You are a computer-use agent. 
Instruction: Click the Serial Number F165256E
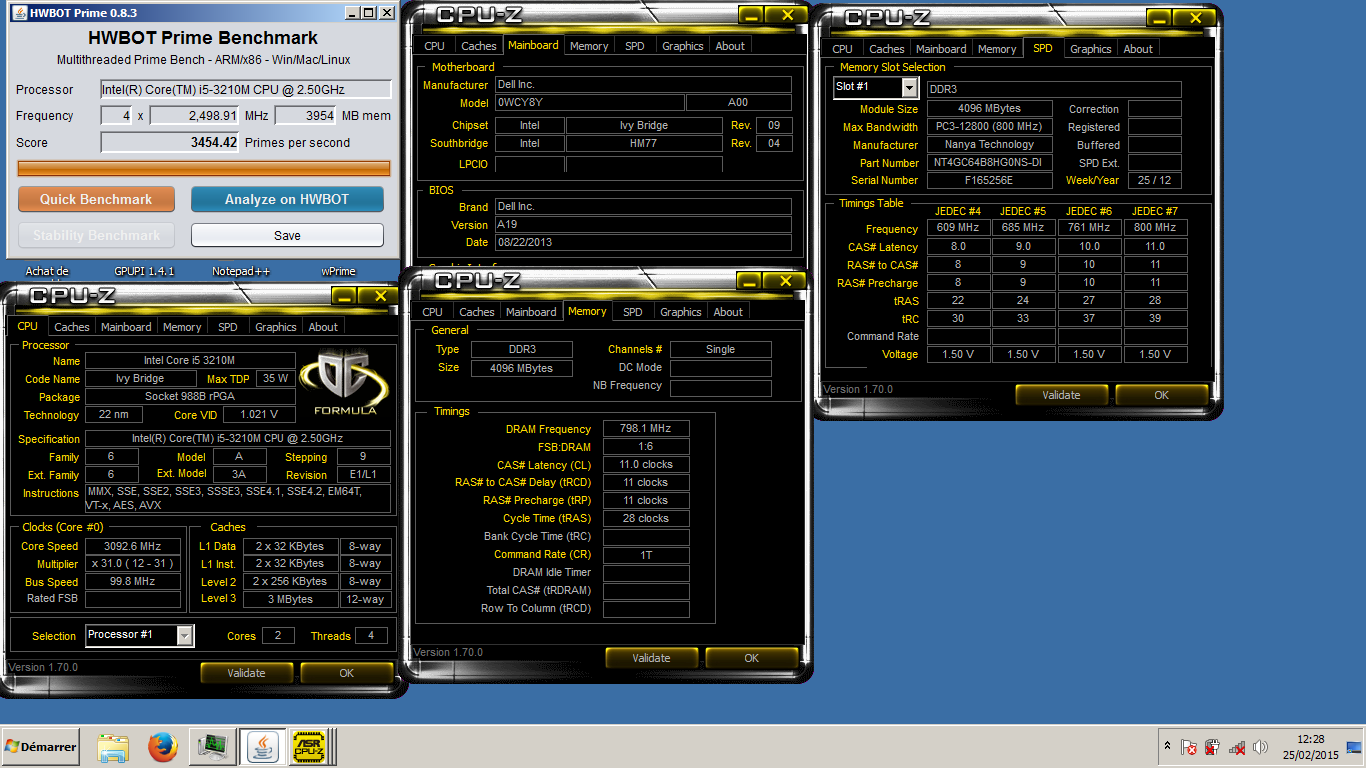point(989,181)
